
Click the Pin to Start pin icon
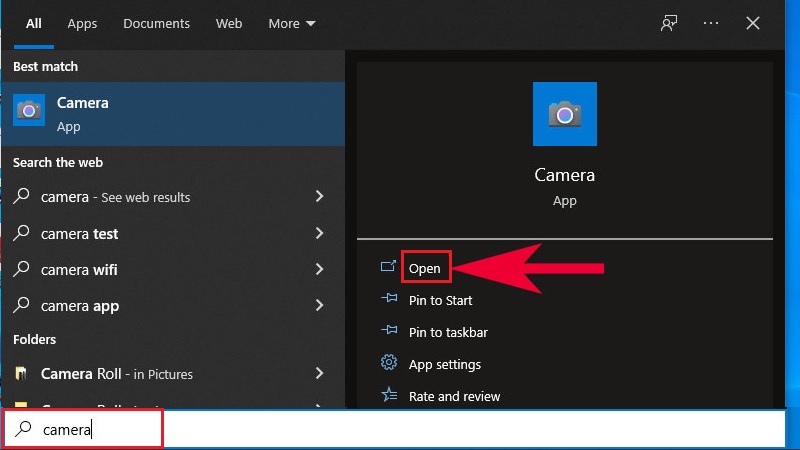pos(389,298)
